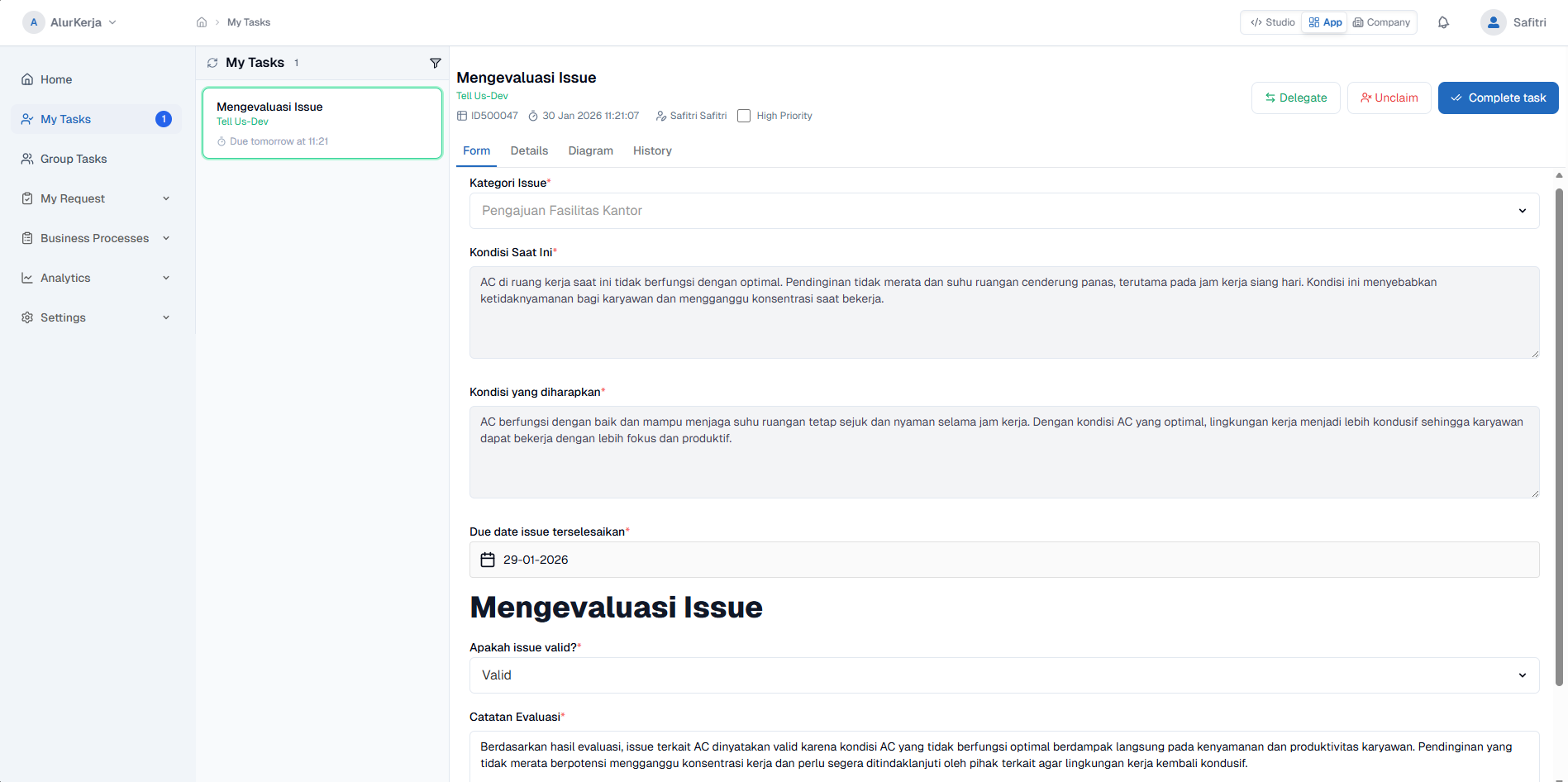Viewport: 1568px width, 782px height.
Task: Open Home from the sidebar
Action: click(56, 79)
